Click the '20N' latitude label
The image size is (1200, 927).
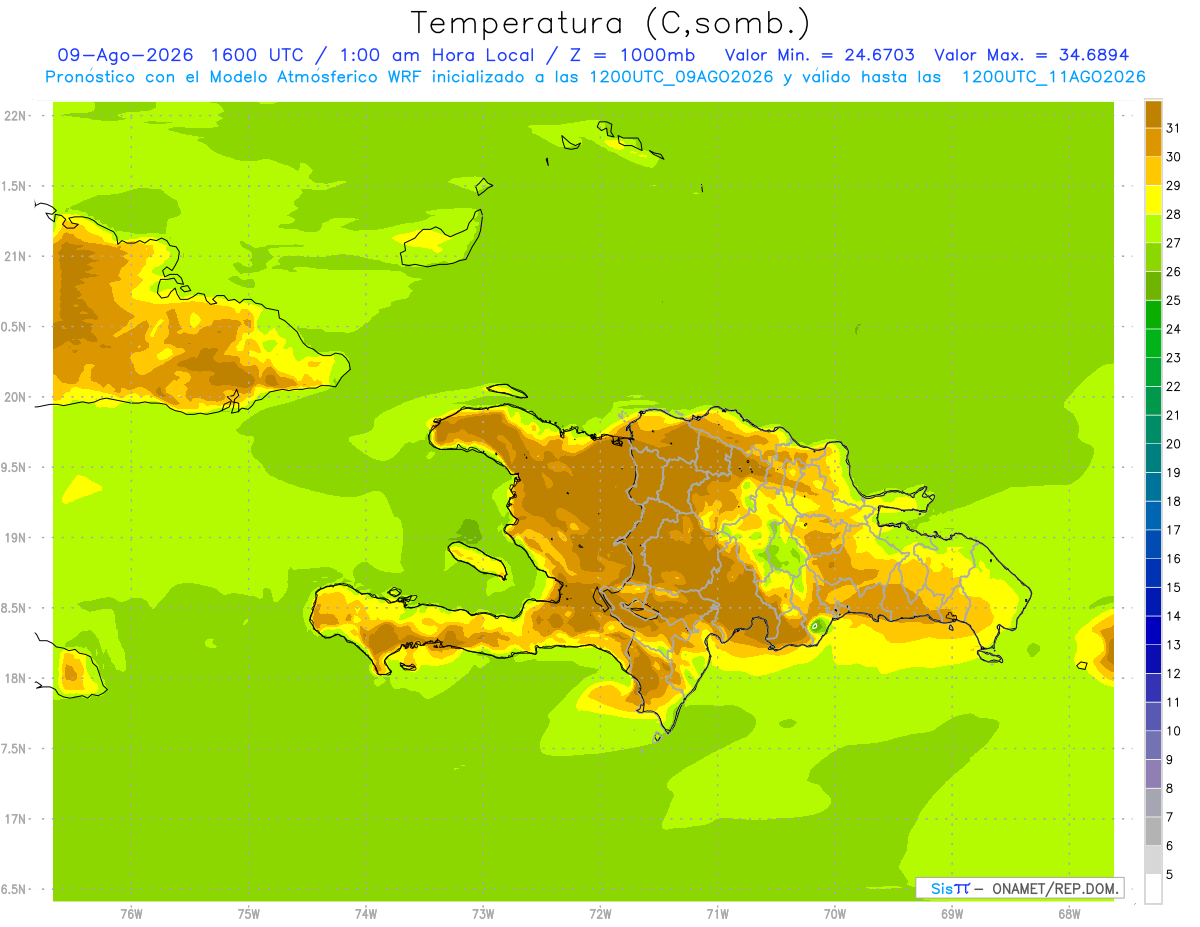[14, 397]
